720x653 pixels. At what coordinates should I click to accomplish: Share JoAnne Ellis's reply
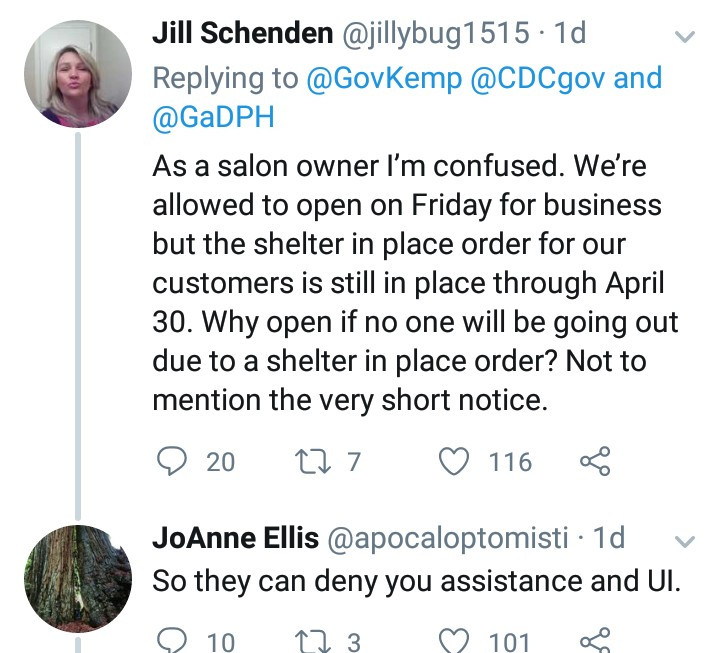click(594, 641)
